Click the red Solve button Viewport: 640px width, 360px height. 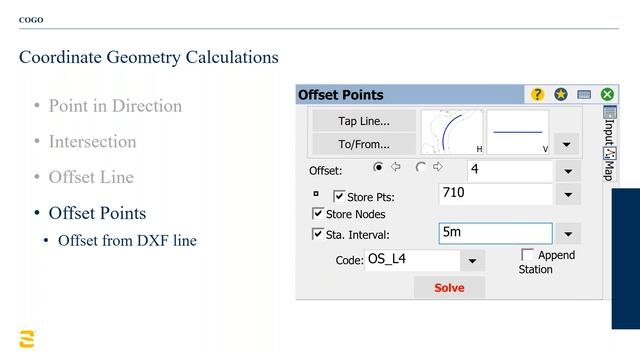pyautogui.click(x=449, y=288)
